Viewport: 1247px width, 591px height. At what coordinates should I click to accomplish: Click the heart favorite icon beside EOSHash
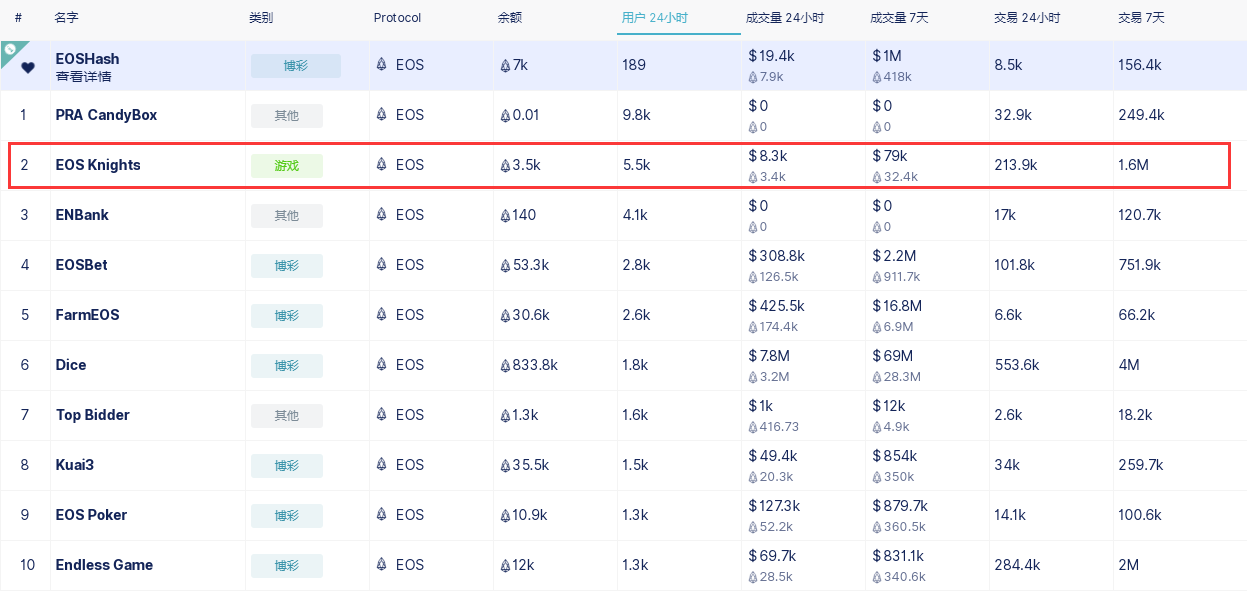pos(28,68)
